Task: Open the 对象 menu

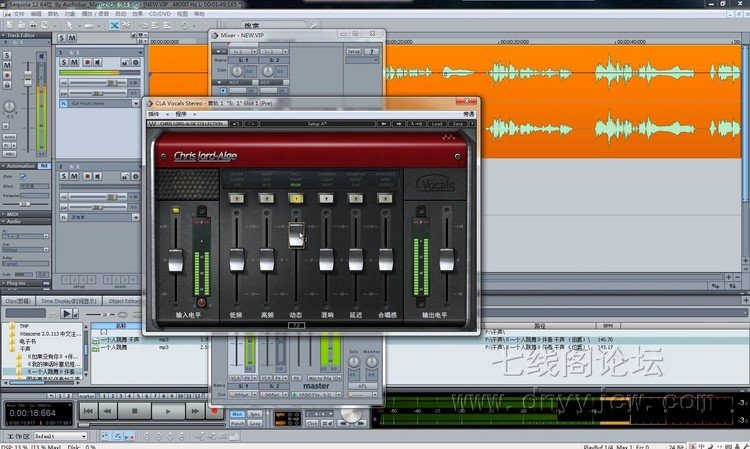Action: (69, 14)
